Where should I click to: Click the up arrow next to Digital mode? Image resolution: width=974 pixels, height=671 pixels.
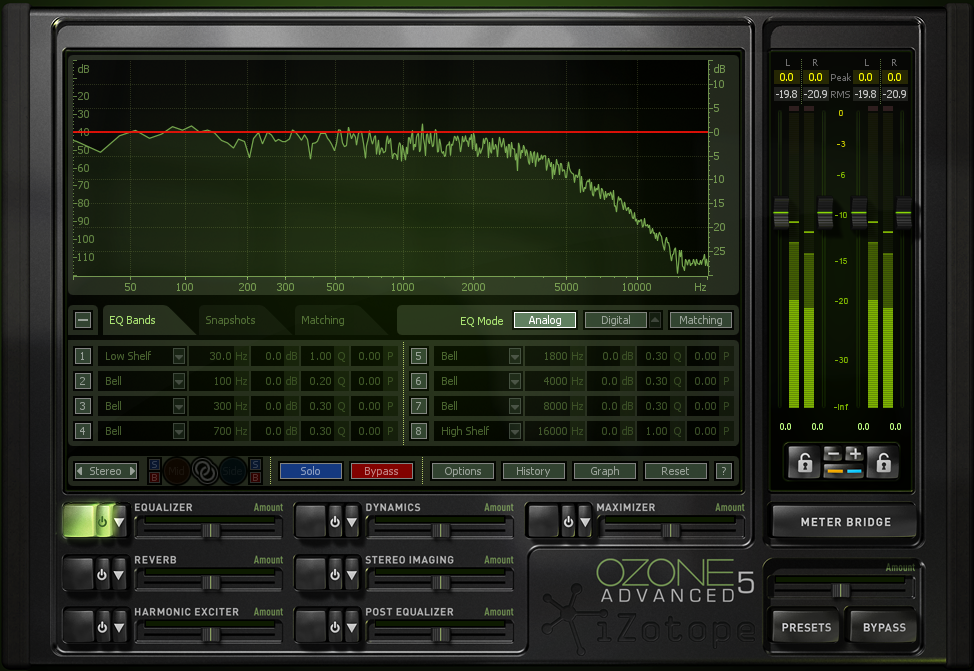[x=655, y=320]
